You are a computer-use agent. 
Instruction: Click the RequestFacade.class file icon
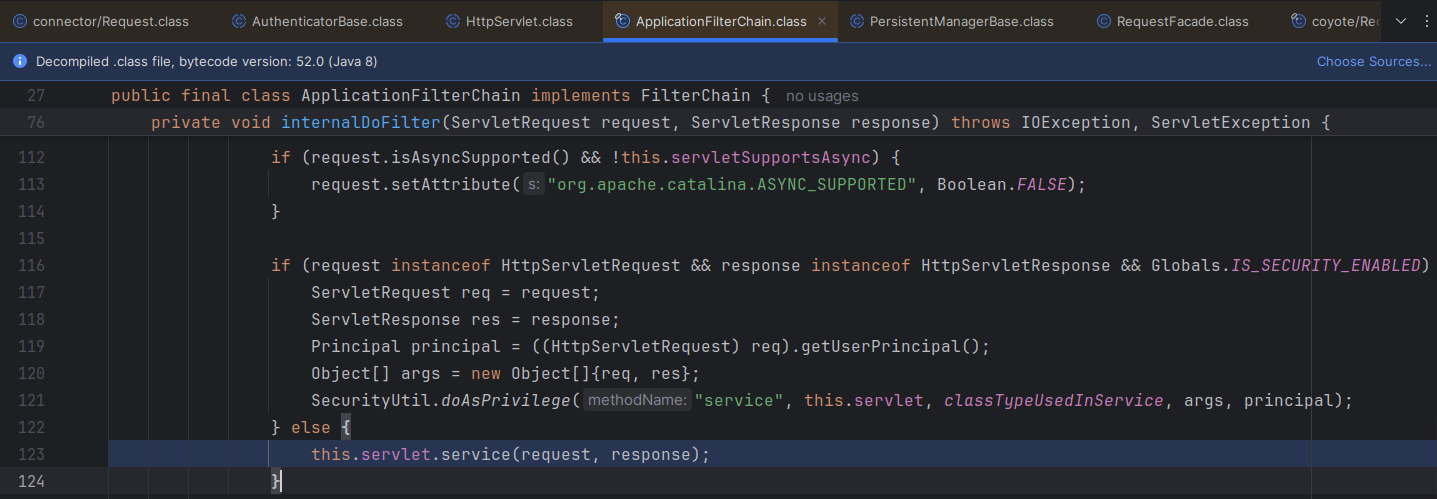pos(1103,21)
